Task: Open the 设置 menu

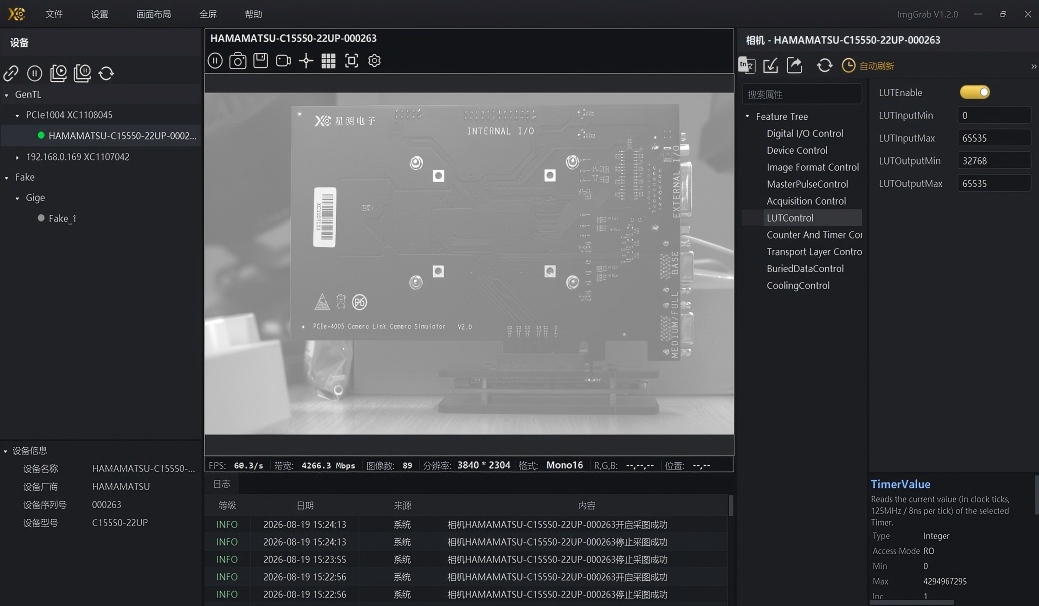Action: (x=99, y=14)
